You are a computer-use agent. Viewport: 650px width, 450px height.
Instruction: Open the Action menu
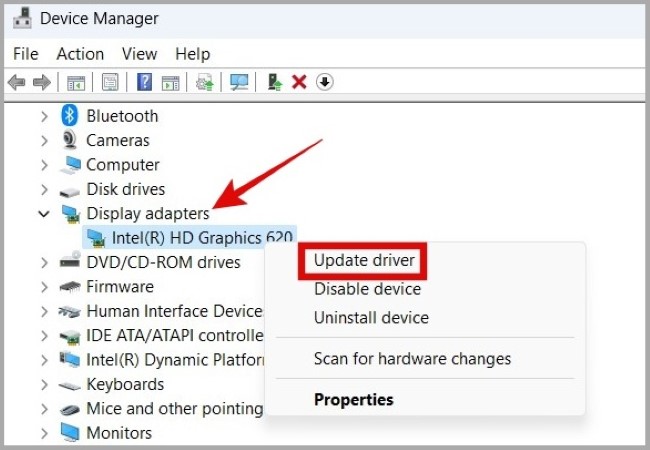tap(80, 54)
